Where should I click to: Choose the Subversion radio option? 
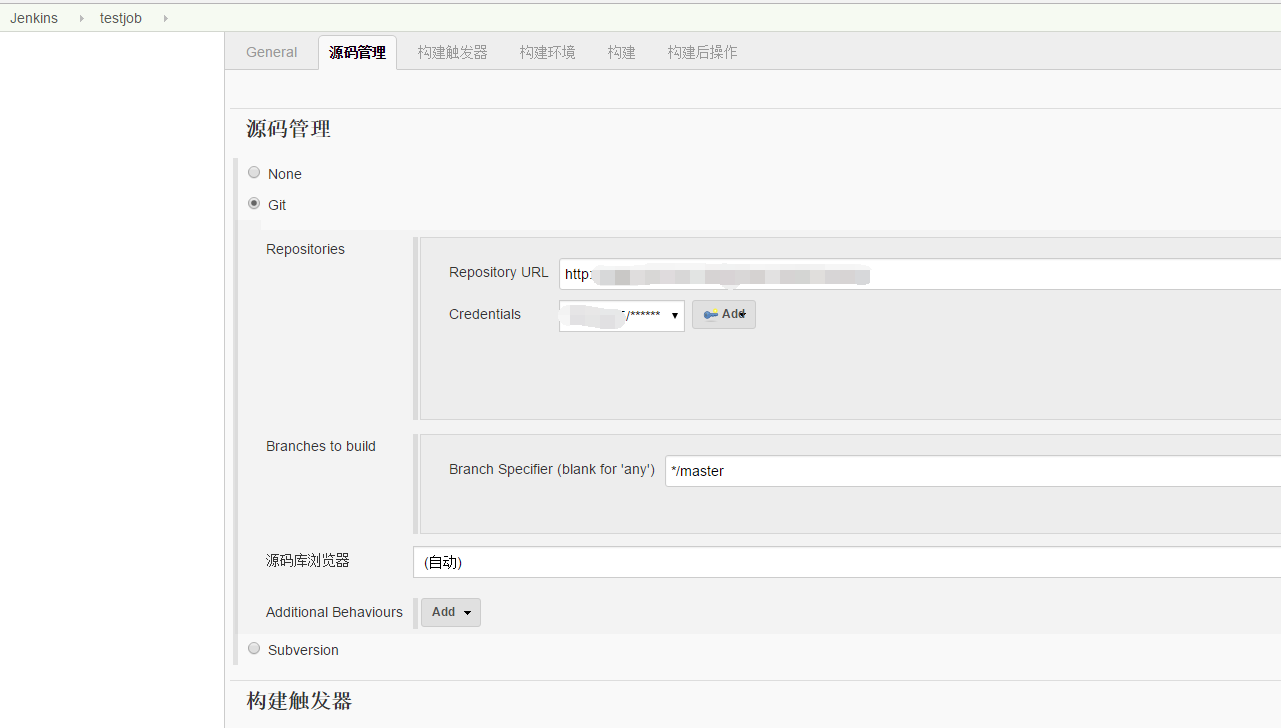tap(254, 649)
